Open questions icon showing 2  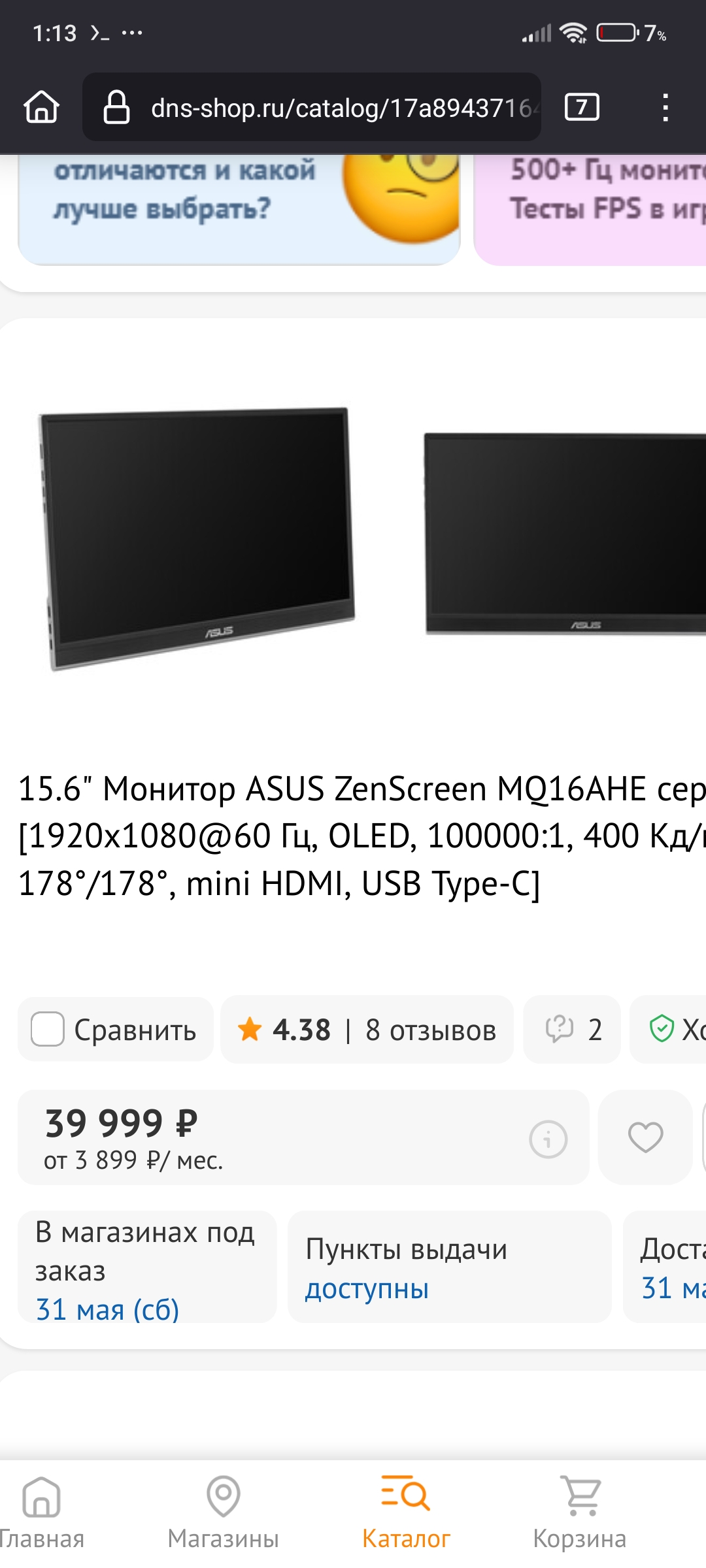tap(573, 1030)
